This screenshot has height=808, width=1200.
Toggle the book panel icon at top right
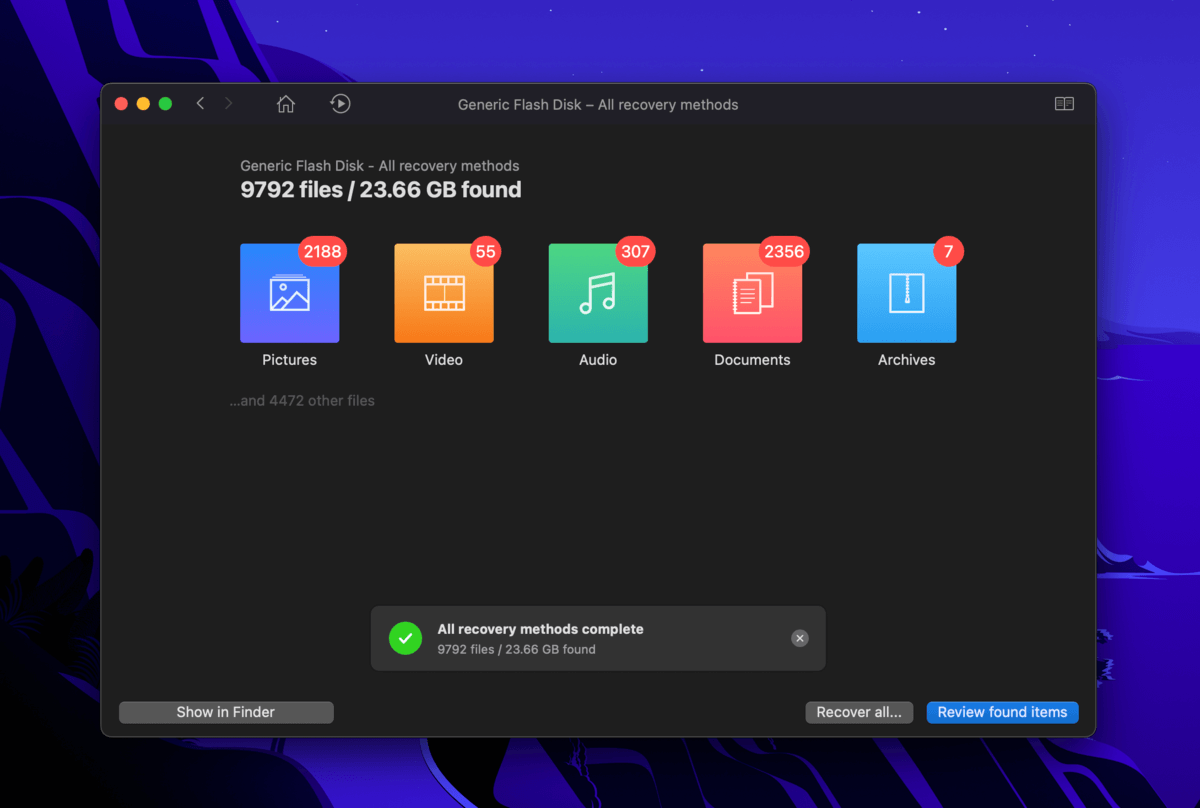[x=1064, y=104]
